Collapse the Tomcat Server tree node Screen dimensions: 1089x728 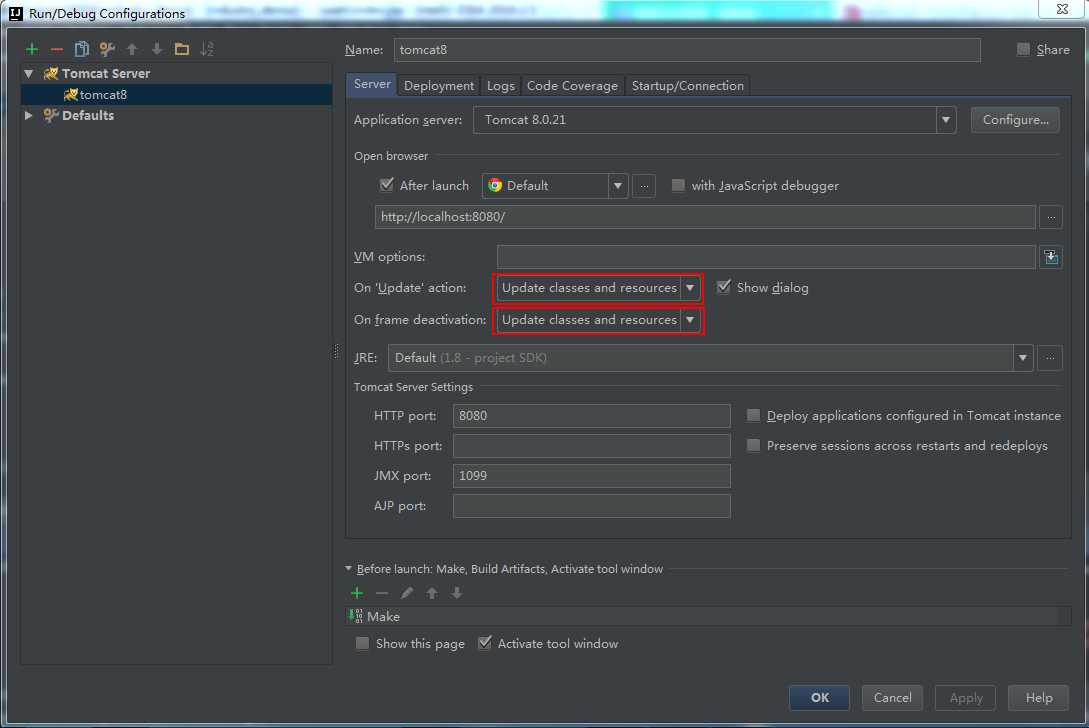click(28, 74)
